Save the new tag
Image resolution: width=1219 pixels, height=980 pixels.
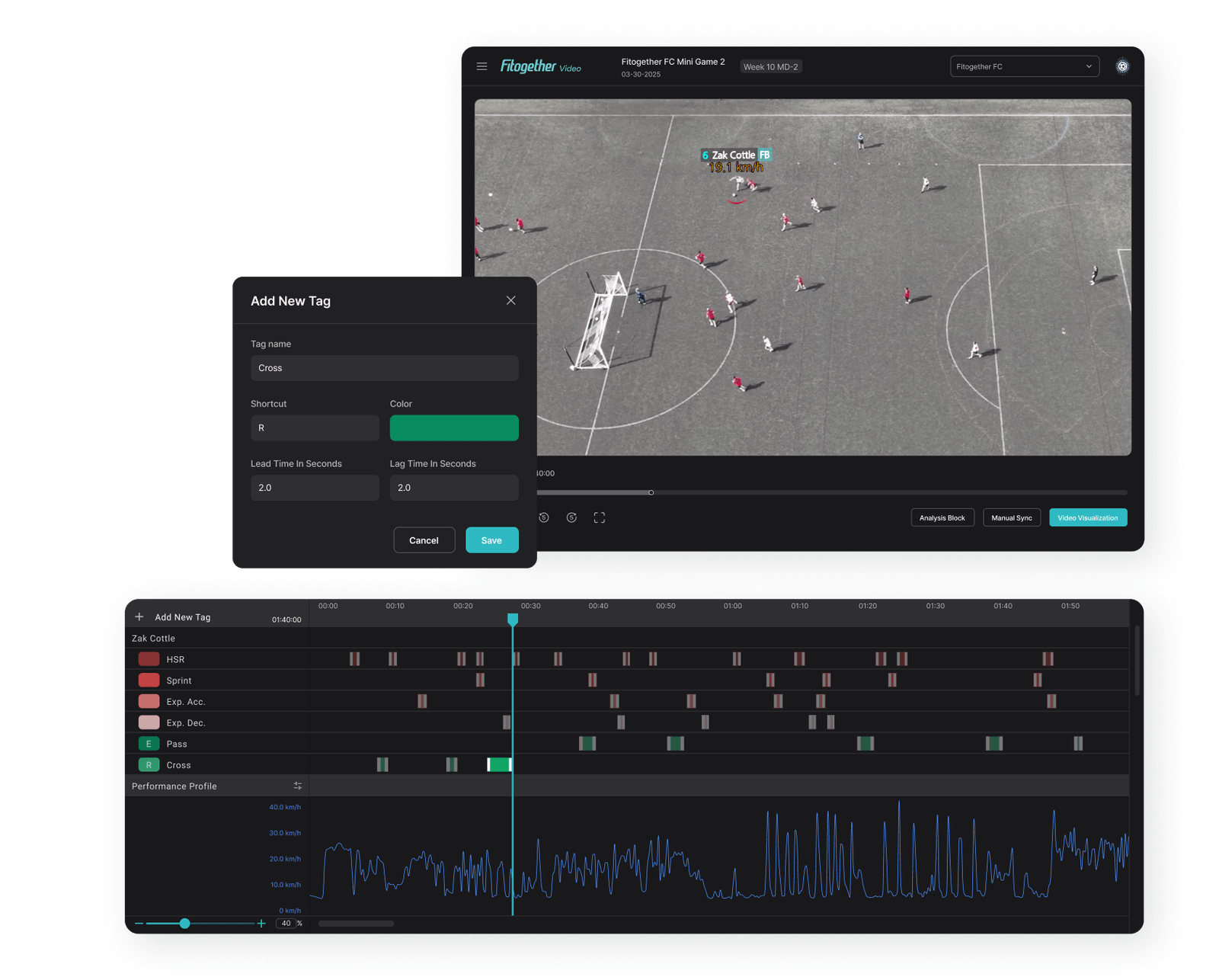tap(491, 540)
